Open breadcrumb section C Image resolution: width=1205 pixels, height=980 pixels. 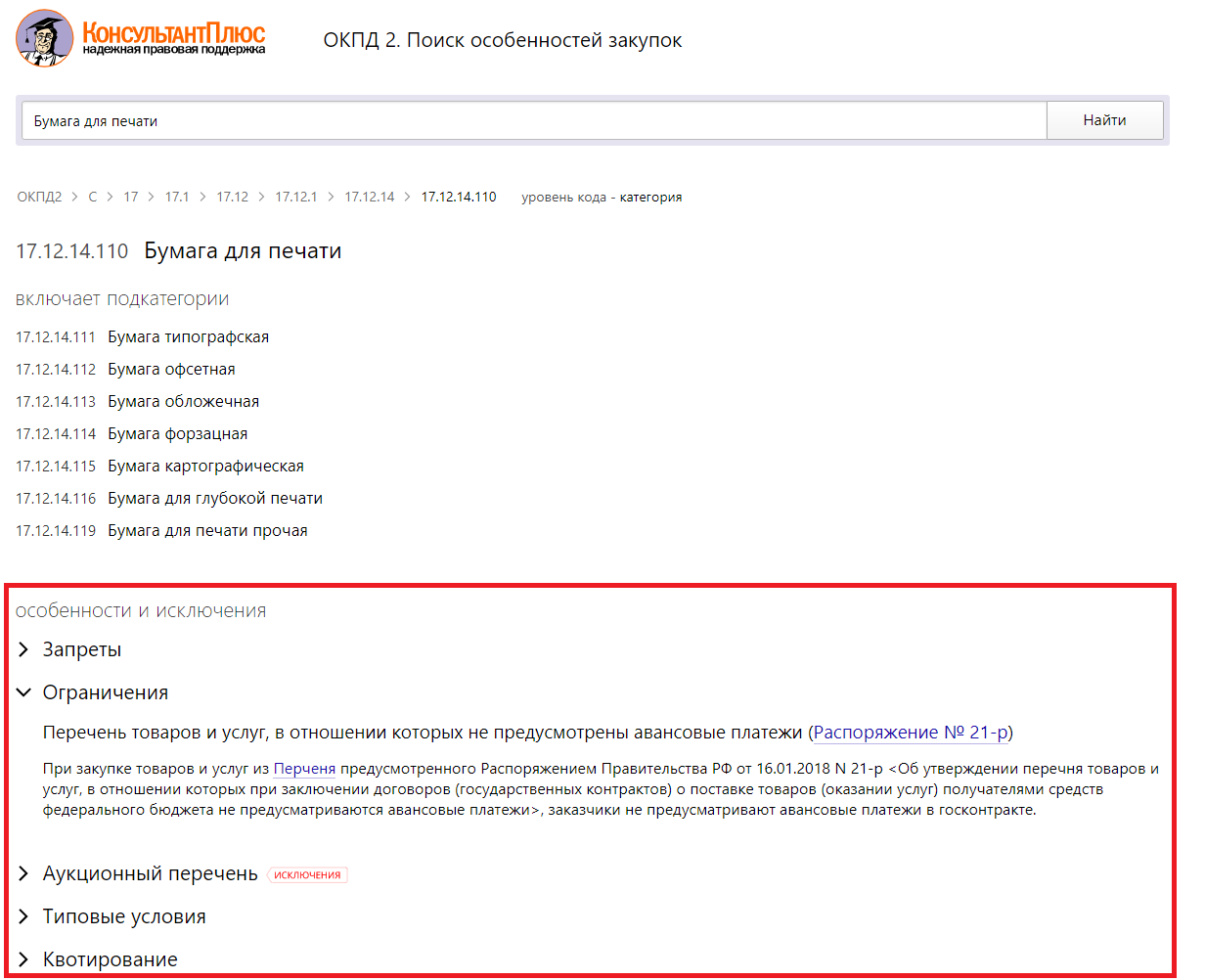point(93,198)
